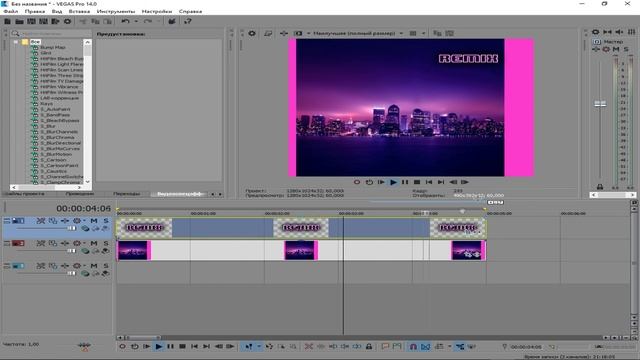640x360 pixels.
Task: Open overlays dropdown arrow in preview toolbar
Action: (x=423, y=33)
